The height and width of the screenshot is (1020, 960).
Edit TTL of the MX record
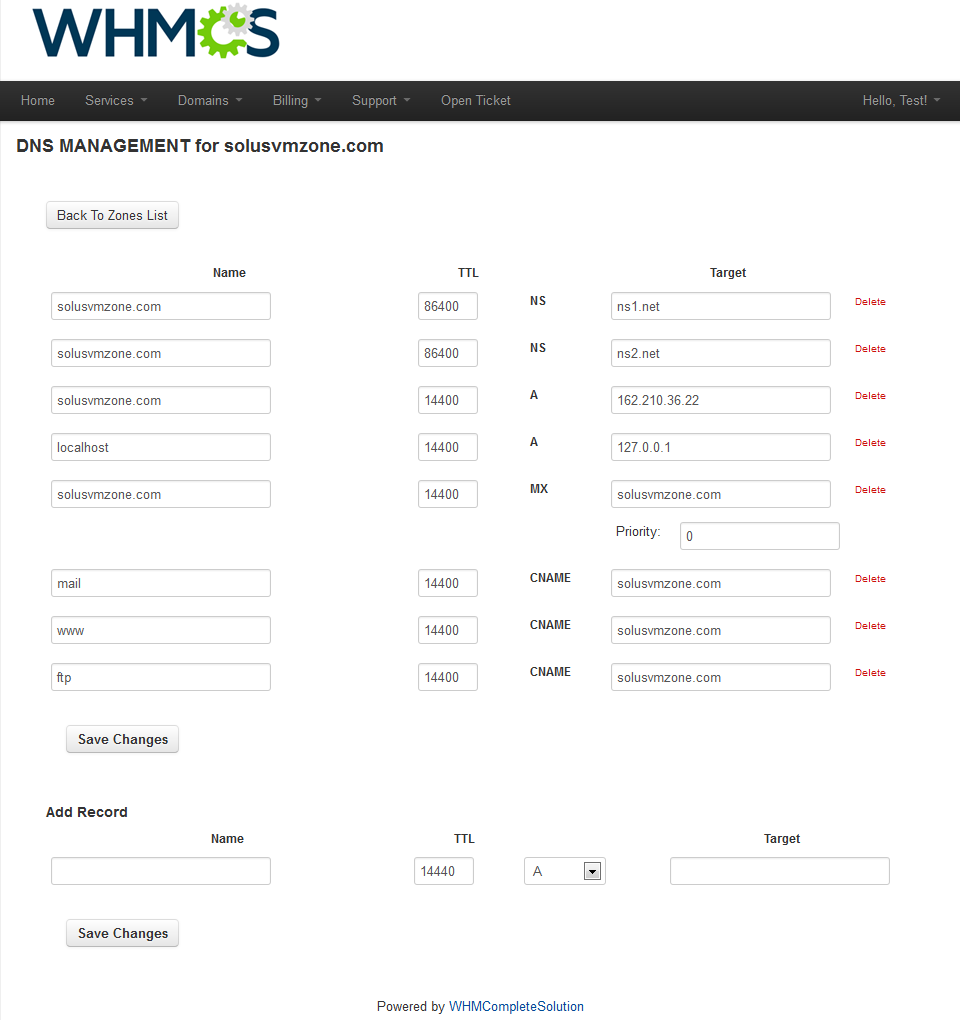click(x=447, y=494)
